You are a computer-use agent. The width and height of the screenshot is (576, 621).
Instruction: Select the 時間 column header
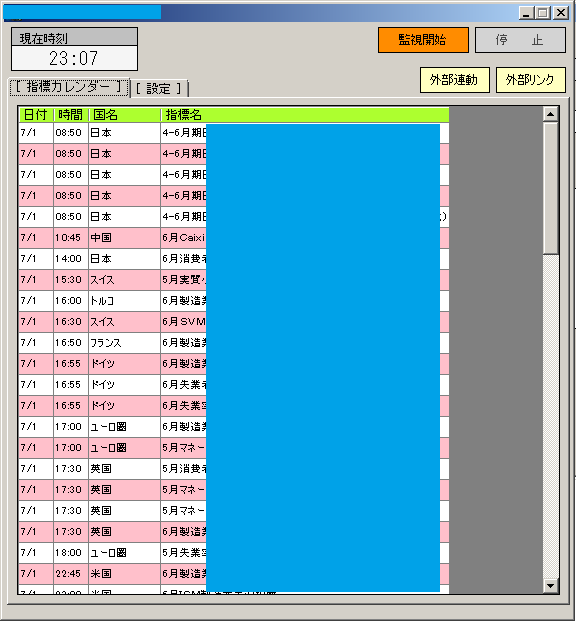click(71, 115)
